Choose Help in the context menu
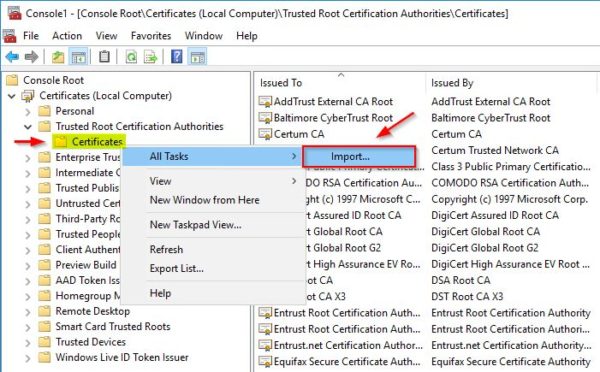Image resolution: width=600 pixels, height=372 pixels. 212,293
